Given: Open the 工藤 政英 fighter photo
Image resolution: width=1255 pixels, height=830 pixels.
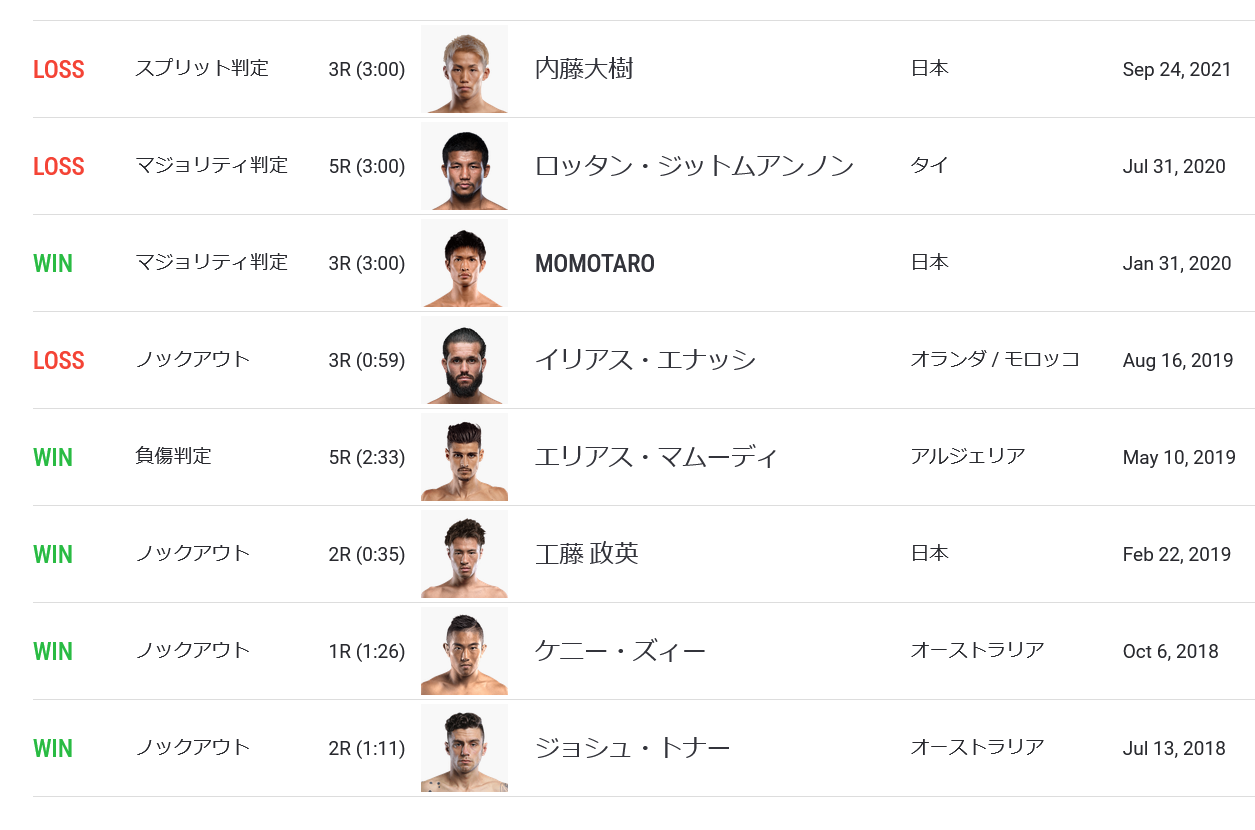Looking at the screenshot, I should 464,554.
